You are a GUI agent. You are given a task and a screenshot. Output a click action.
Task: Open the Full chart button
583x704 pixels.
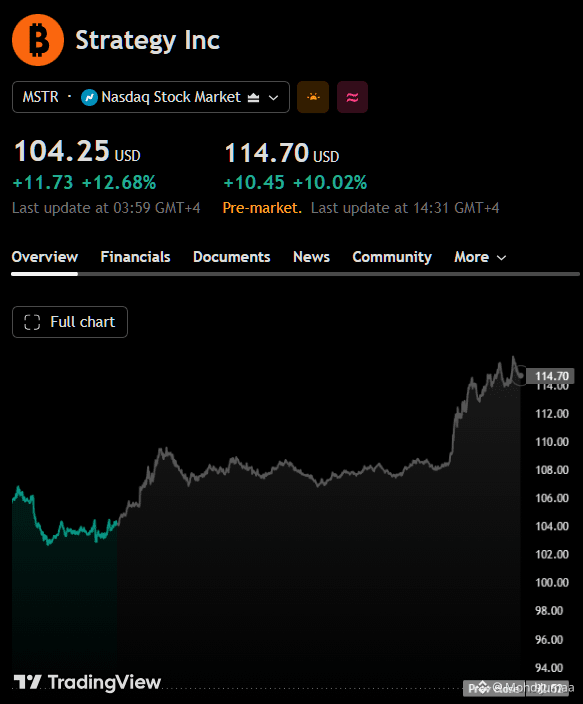pyautogui.click(x=70, y=322)
